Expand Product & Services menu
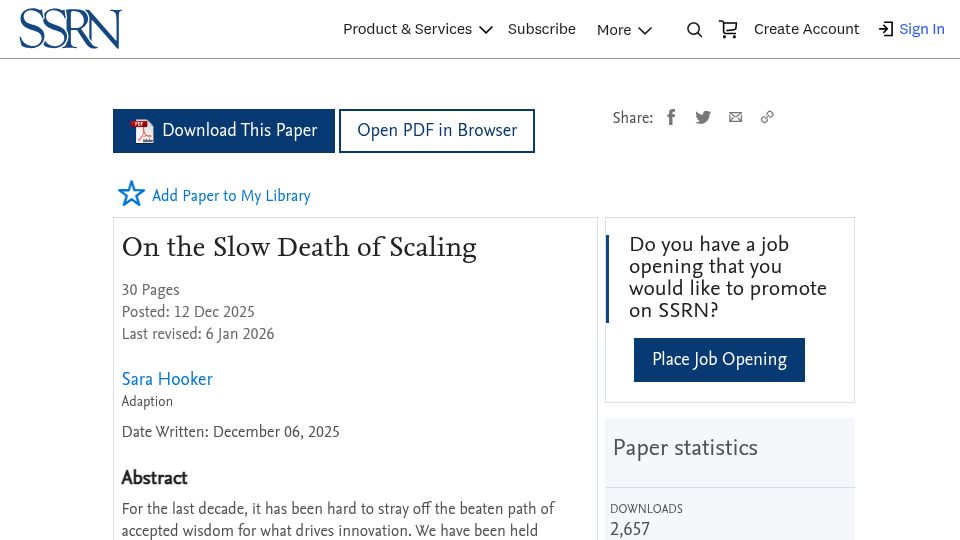 click(418, 29)
